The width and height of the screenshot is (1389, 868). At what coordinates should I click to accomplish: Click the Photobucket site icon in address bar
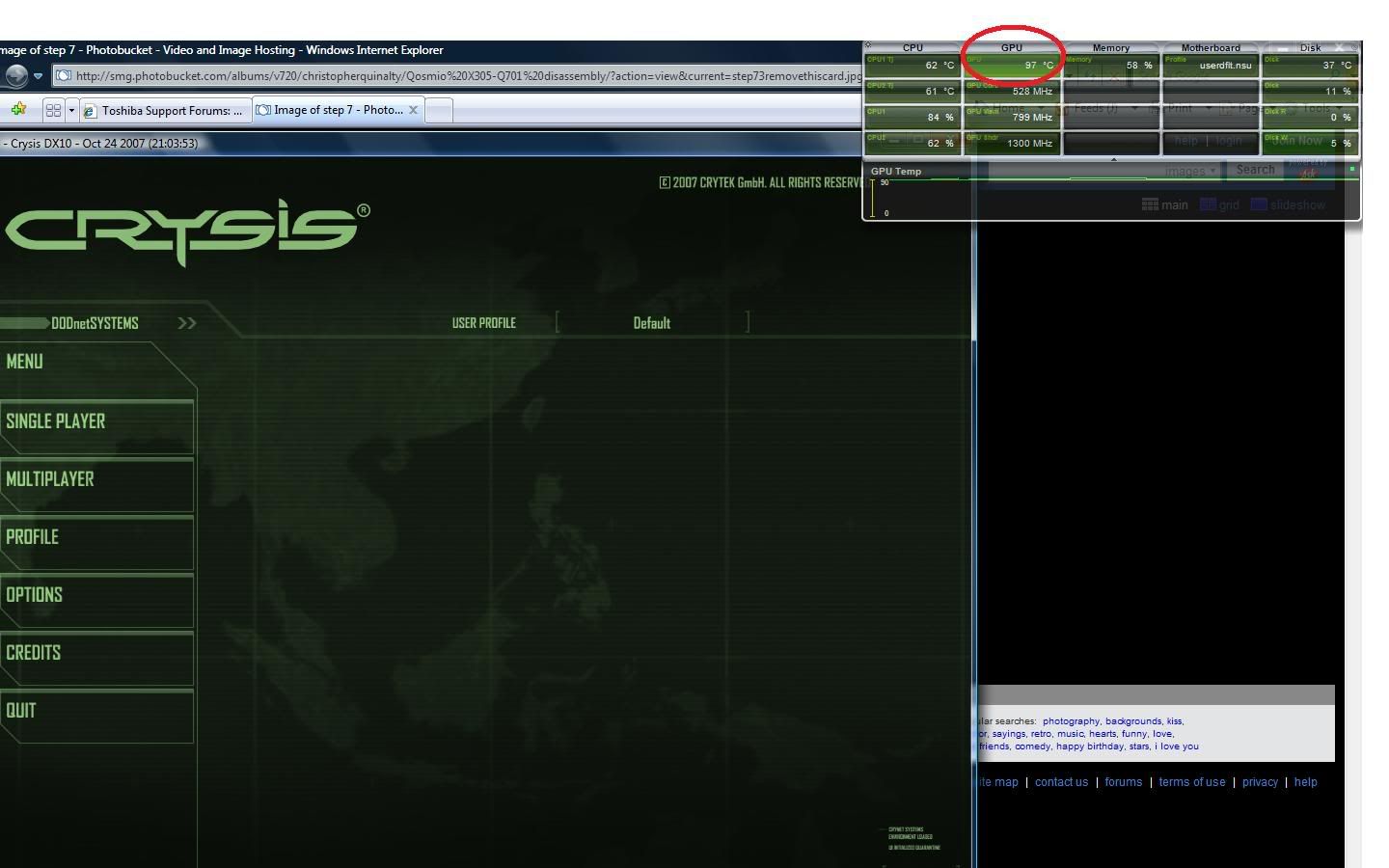click(63, 76)
